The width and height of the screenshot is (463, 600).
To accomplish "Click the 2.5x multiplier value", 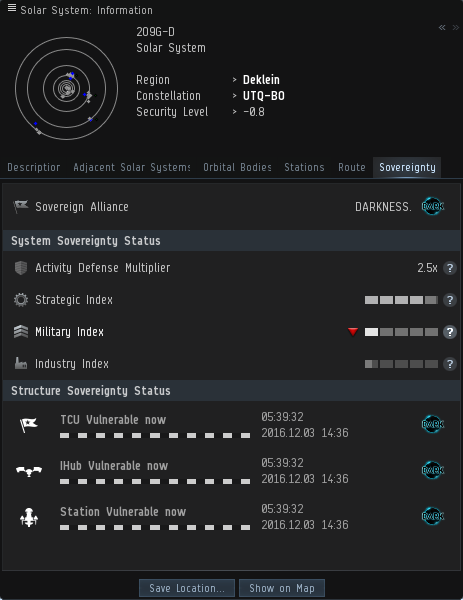I will click(427, 268).
